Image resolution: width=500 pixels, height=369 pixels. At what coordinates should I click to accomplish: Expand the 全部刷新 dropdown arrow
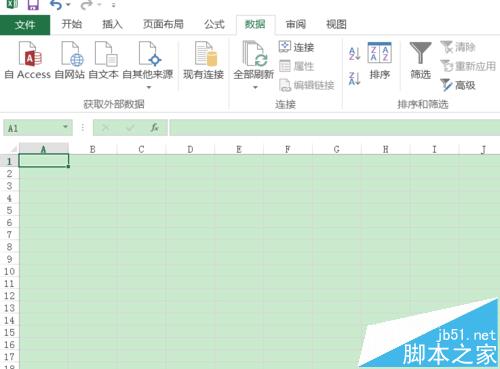(x=255, y=87)
